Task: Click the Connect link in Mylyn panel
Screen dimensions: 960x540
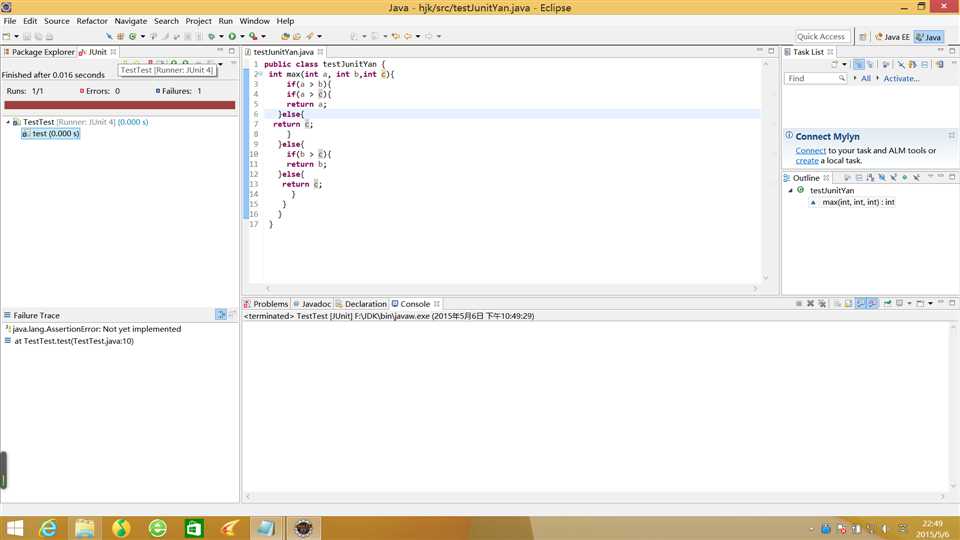Action: tap(811, 151)
